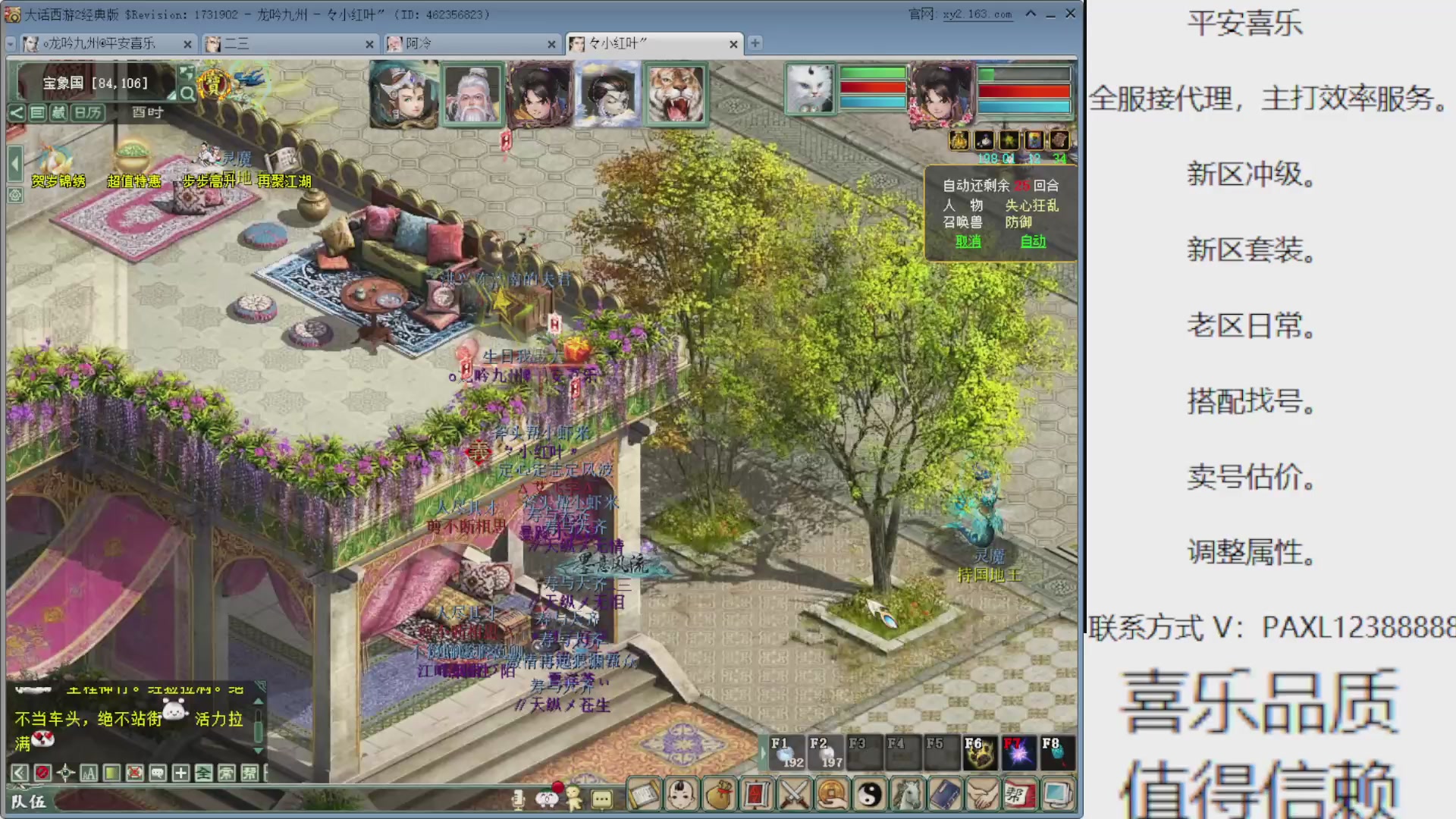
Task: Open the white horse mount icon
Action: pyautogui.click(x=907, y=795)
